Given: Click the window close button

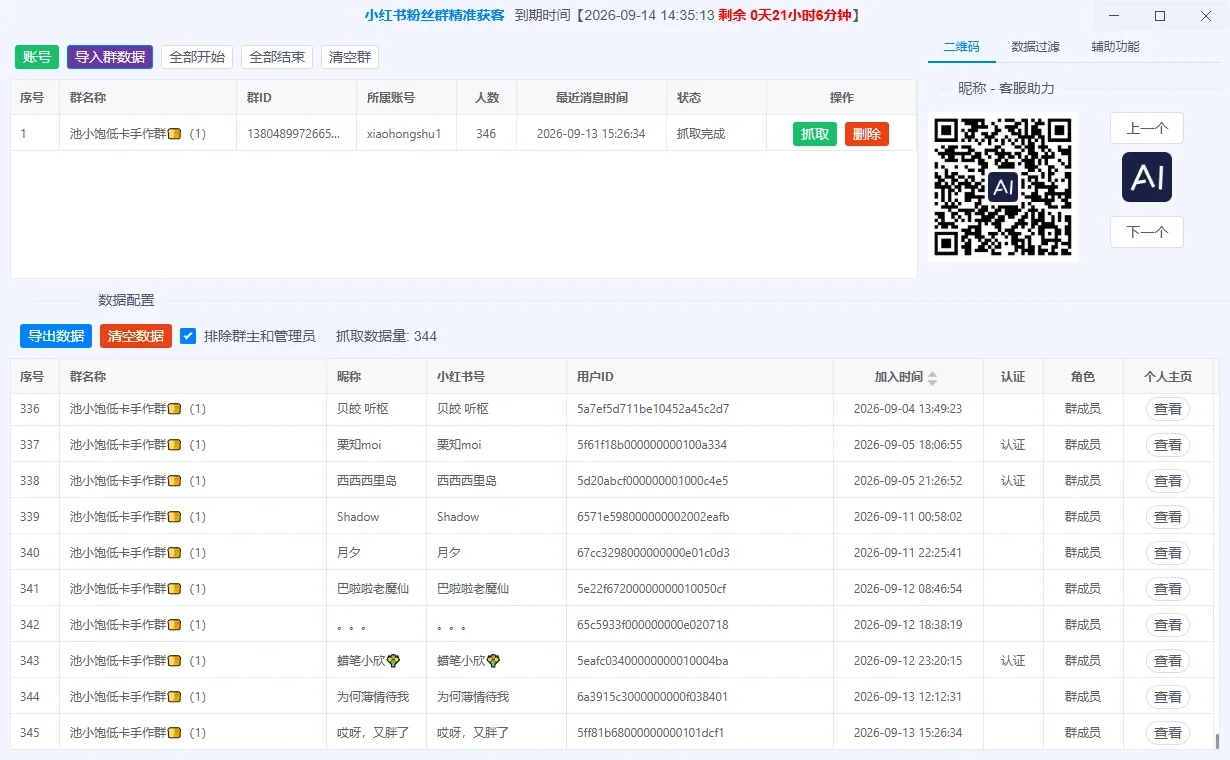Looking at the screenshot, I should (x=1206, y=15).
